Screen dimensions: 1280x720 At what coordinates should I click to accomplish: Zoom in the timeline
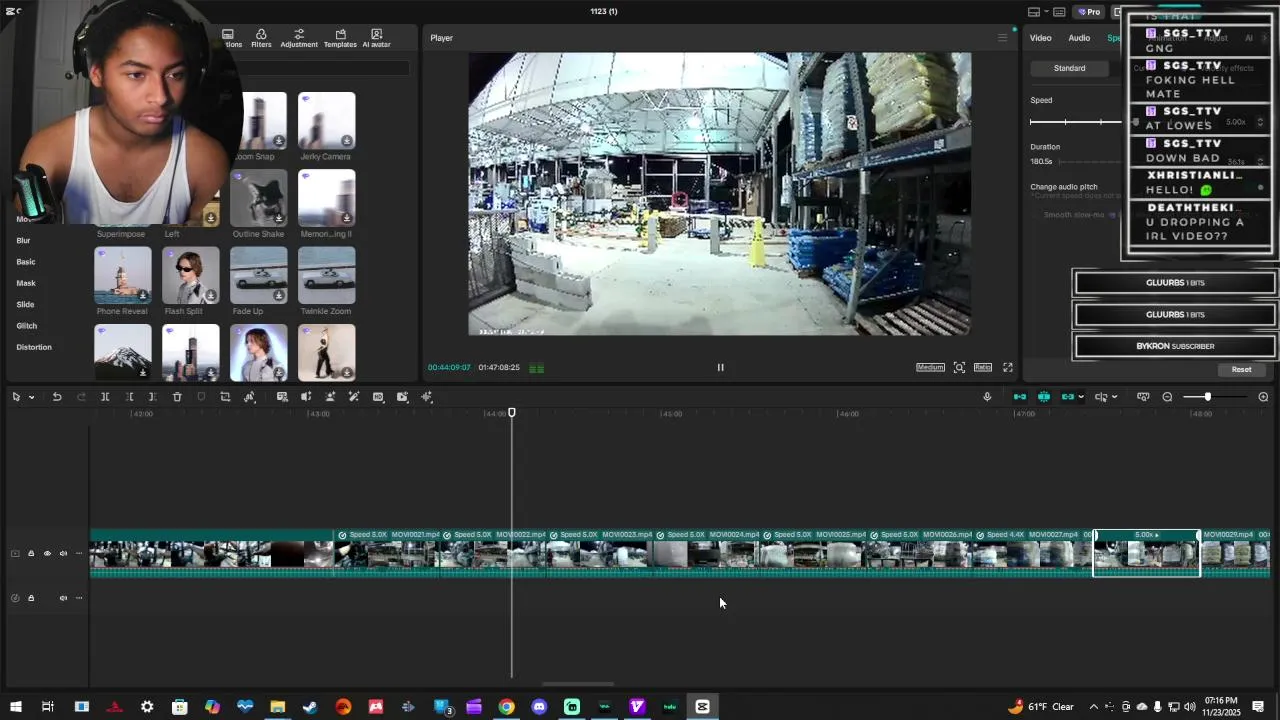(1263, 397)
